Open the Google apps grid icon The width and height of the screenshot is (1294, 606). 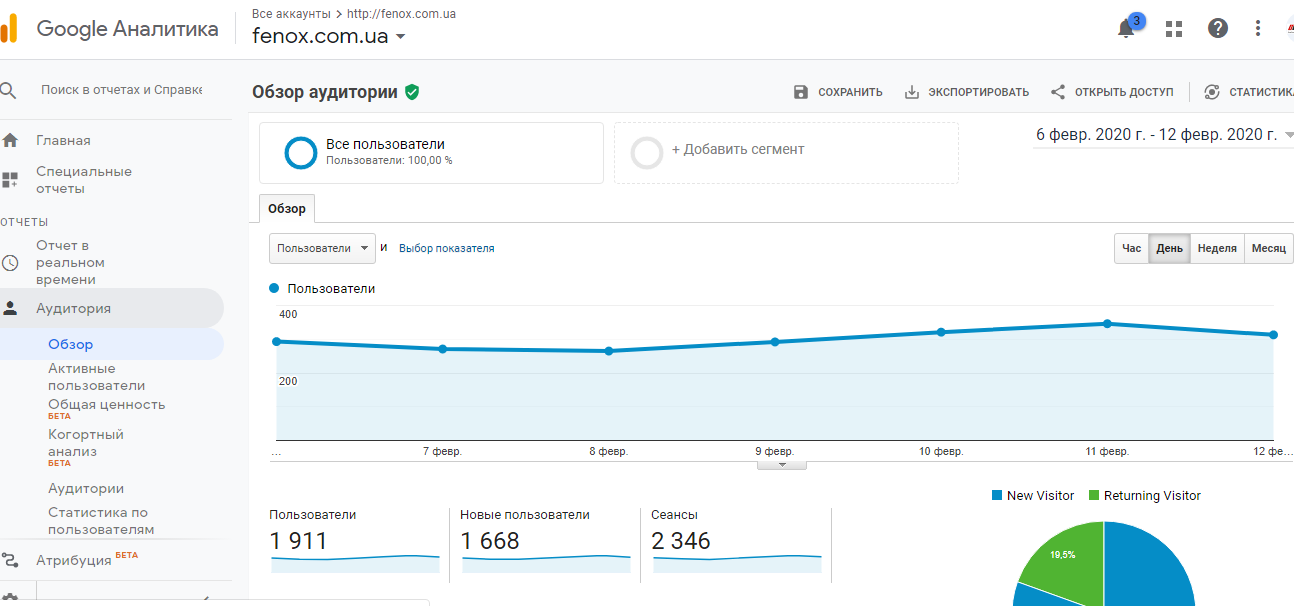[1174, 28]
